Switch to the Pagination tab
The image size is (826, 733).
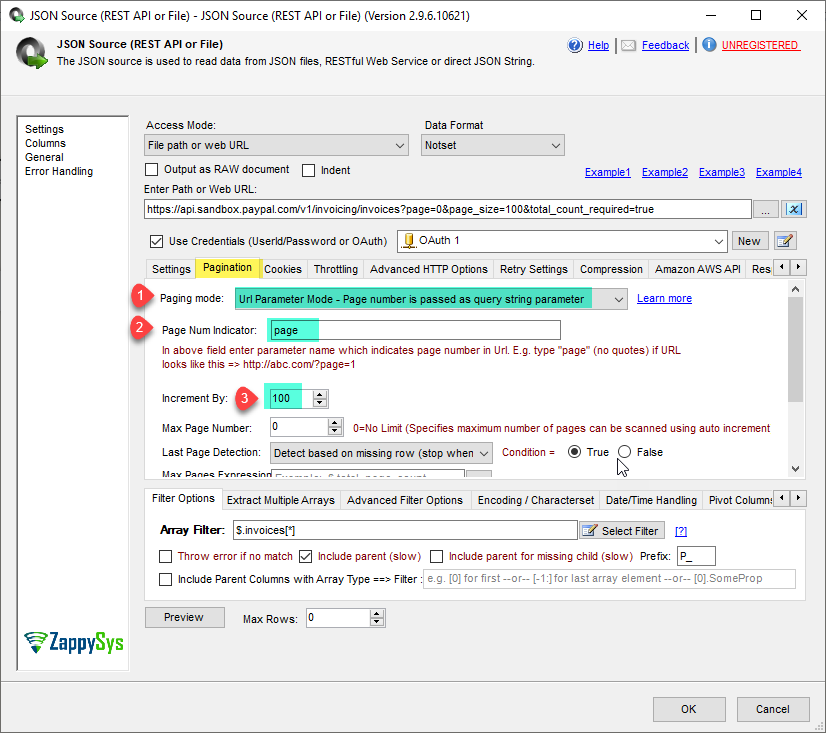point(227,268)
